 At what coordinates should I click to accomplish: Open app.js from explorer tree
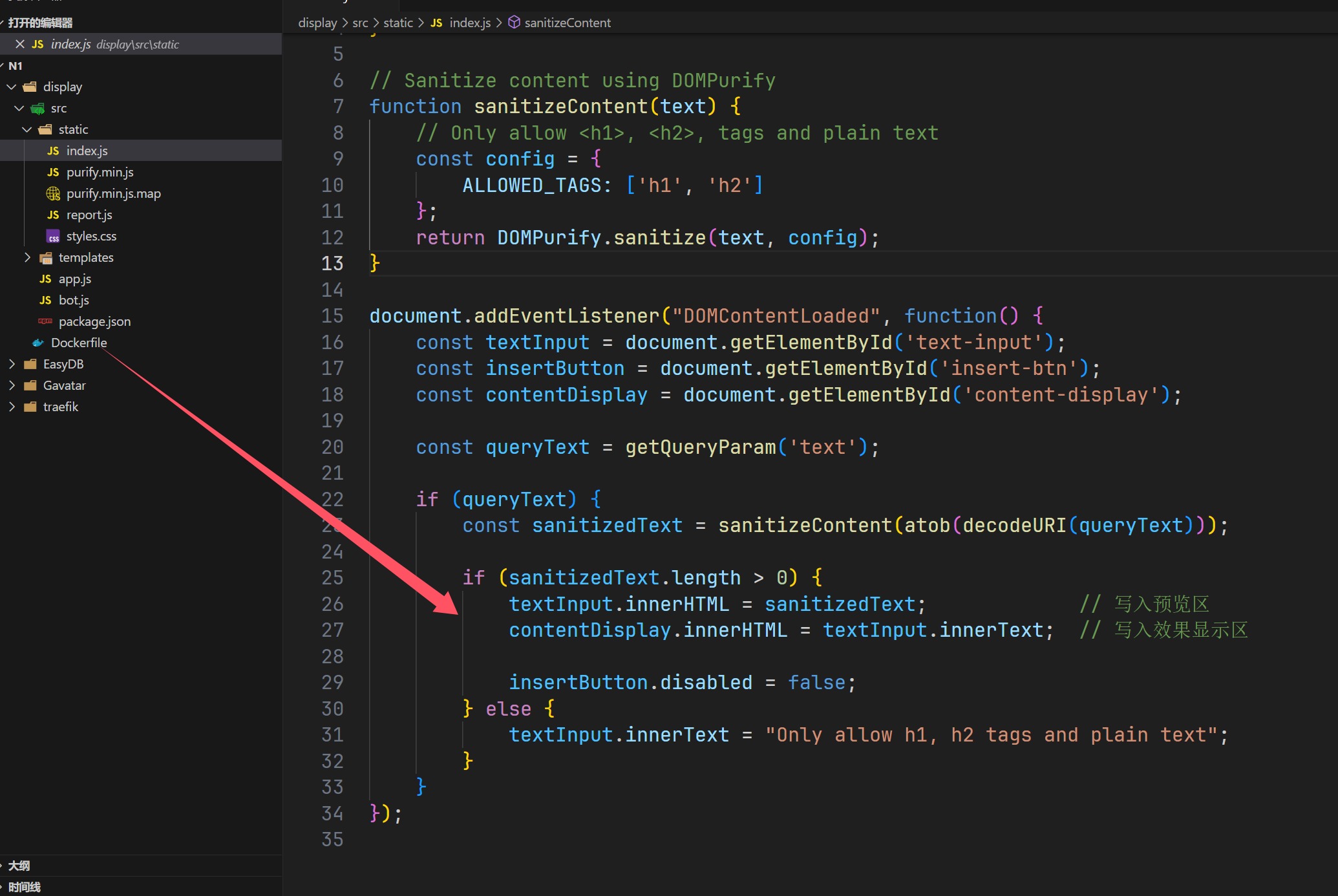pos(74,279)
